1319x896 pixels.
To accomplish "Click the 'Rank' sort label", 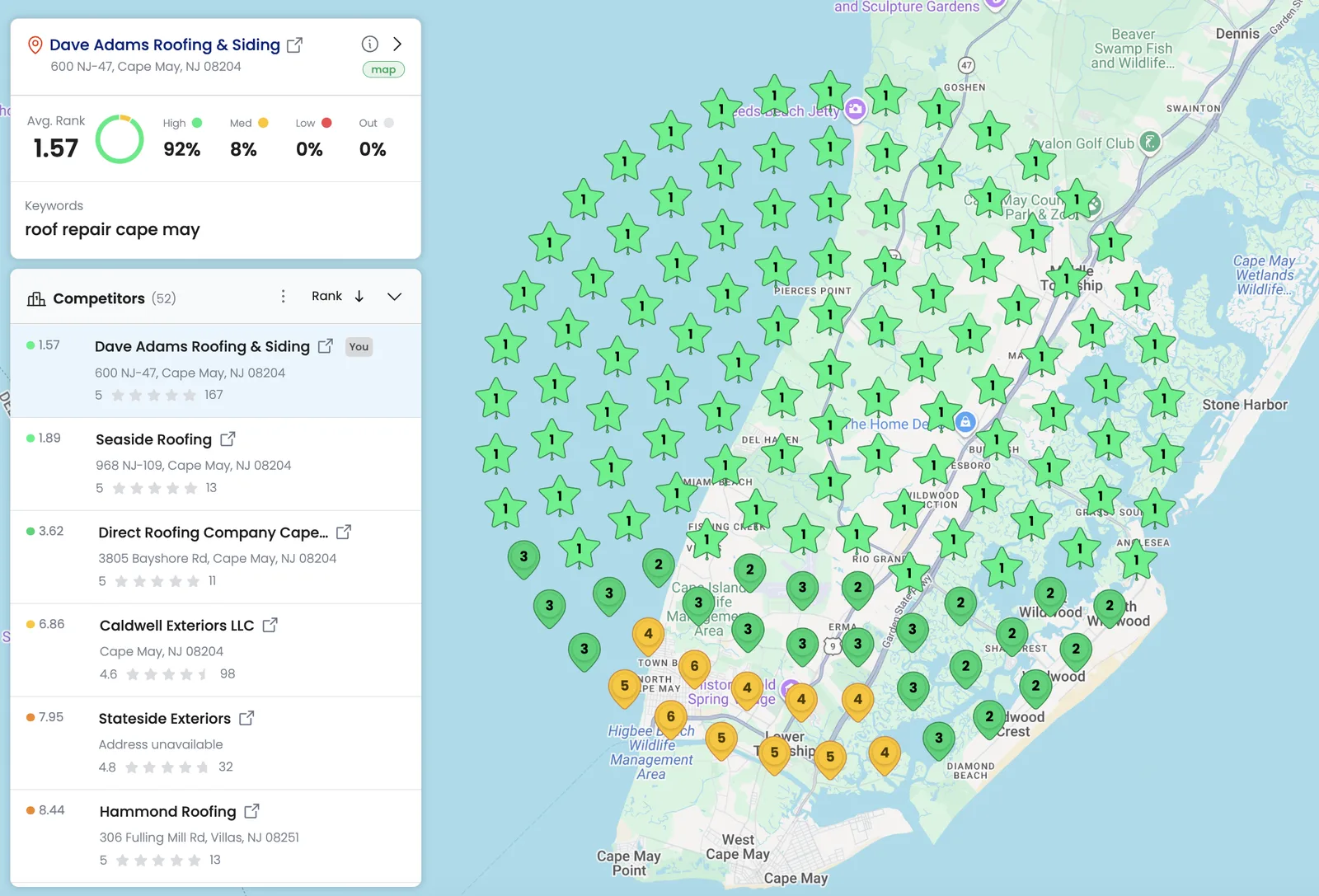I will (326, 296).
